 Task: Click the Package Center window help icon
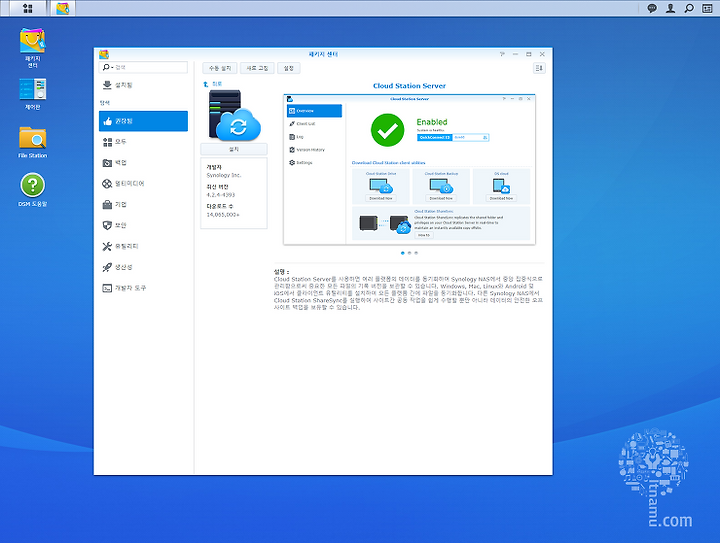point(502,54)
